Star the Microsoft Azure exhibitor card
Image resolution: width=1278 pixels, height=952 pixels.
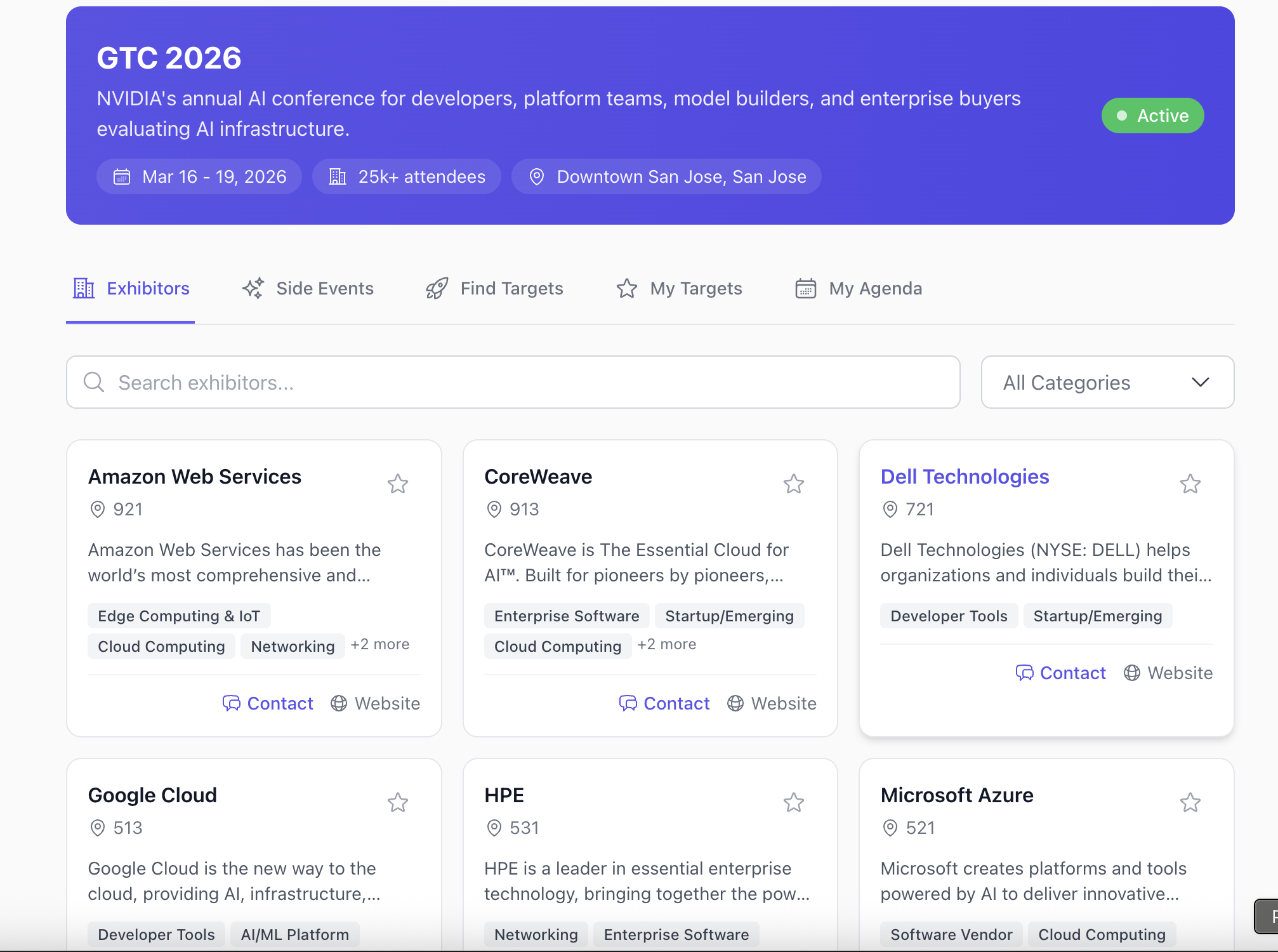click(x=1190, y=803)
